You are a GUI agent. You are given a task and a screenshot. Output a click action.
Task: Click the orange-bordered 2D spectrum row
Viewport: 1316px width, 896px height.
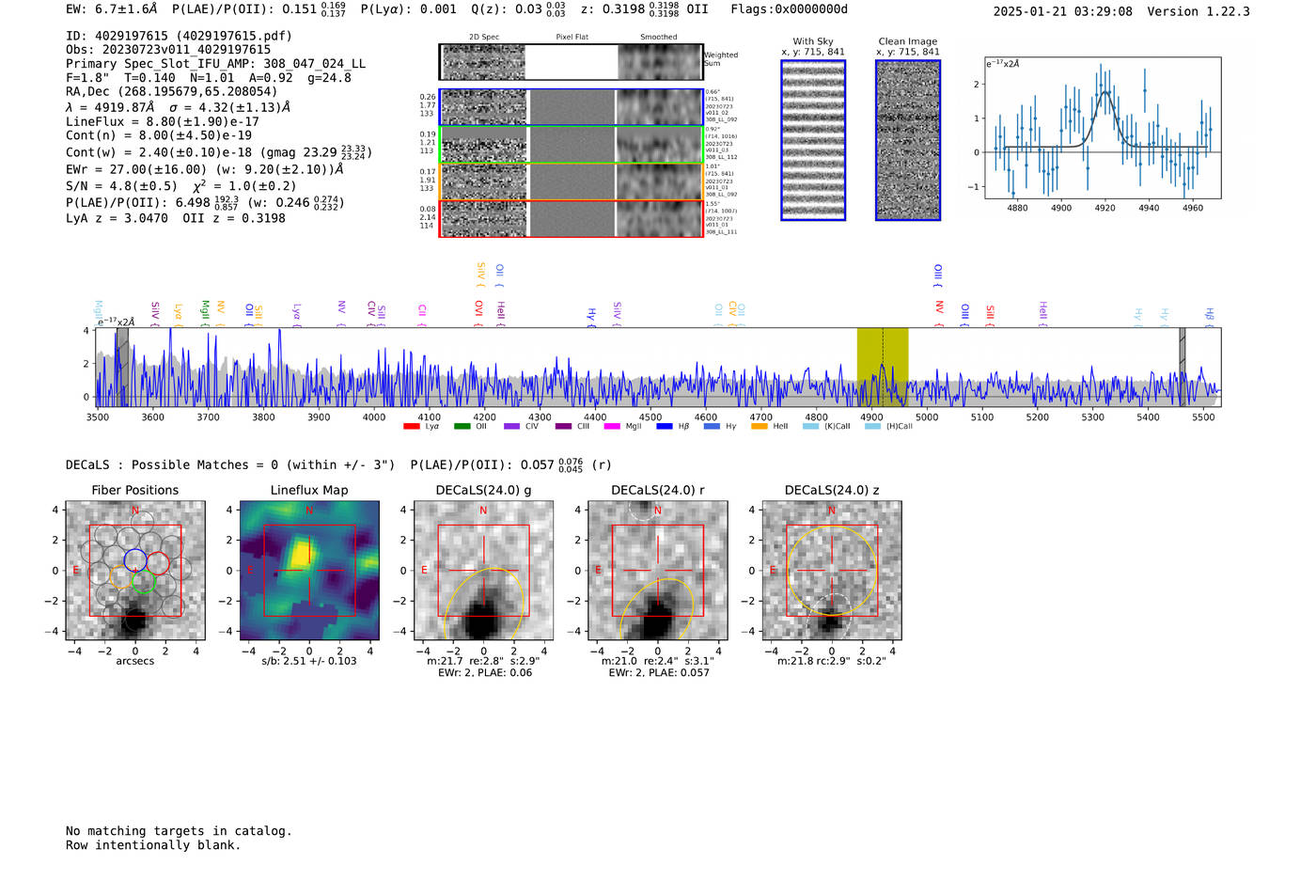point(572,181)
